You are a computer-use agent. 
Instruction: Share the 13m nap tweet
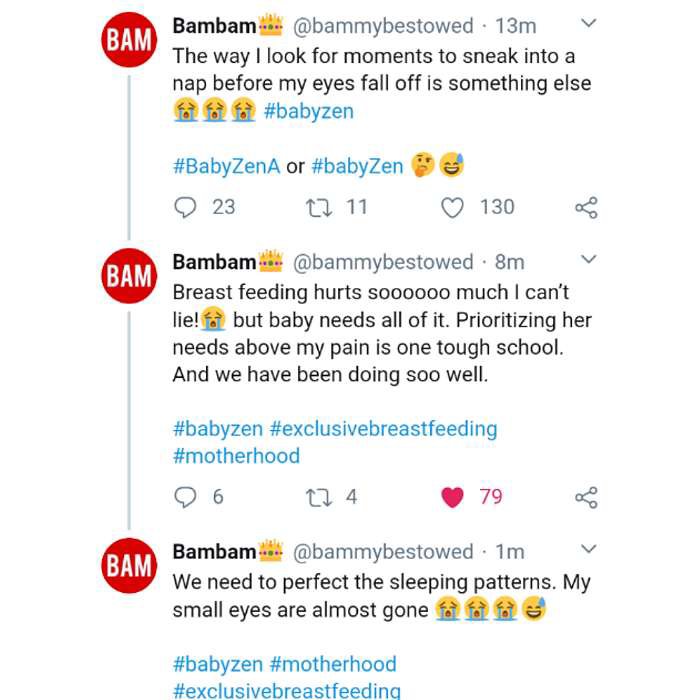point(586,207)
